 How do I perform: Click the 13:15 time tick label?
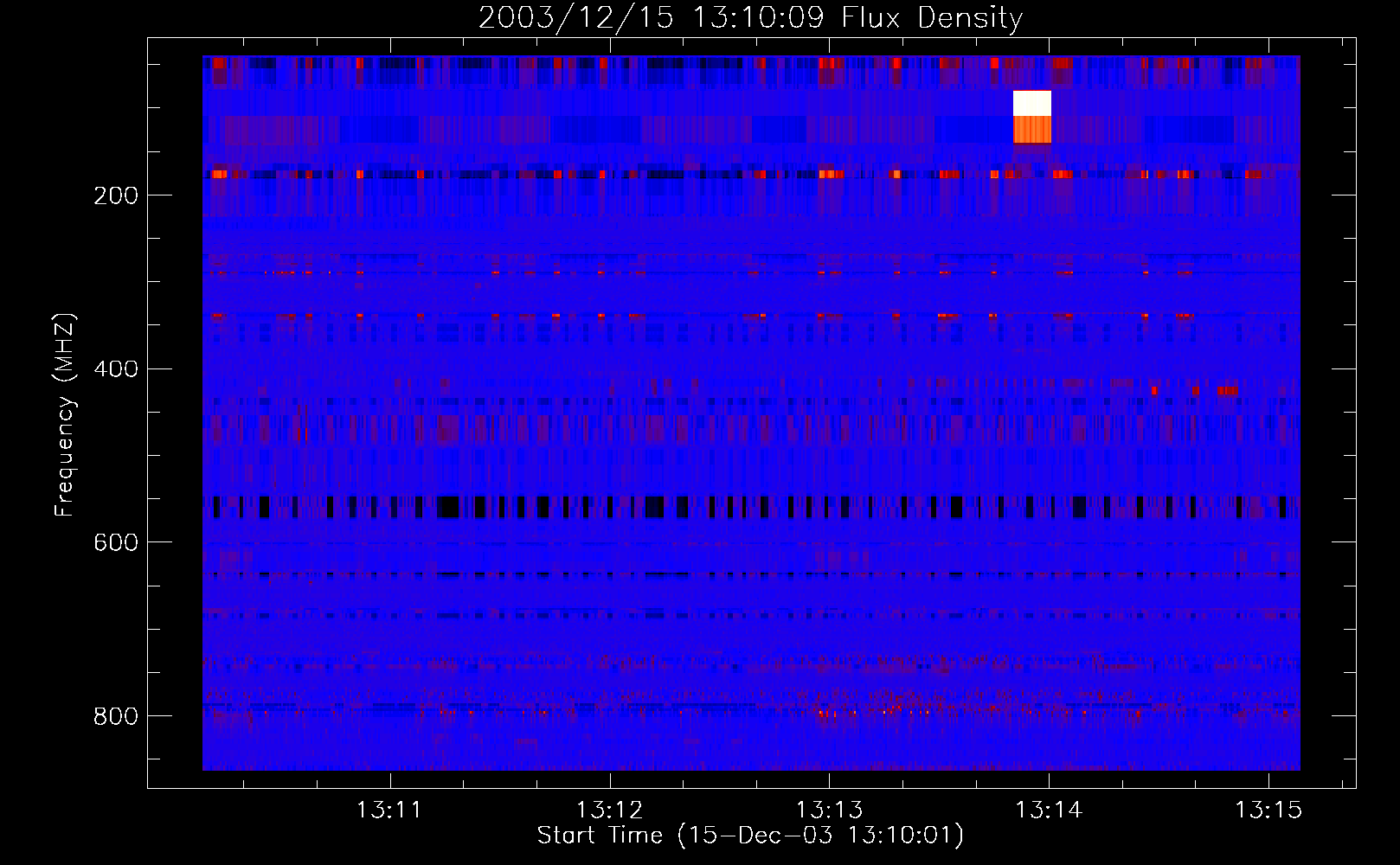1268,811
